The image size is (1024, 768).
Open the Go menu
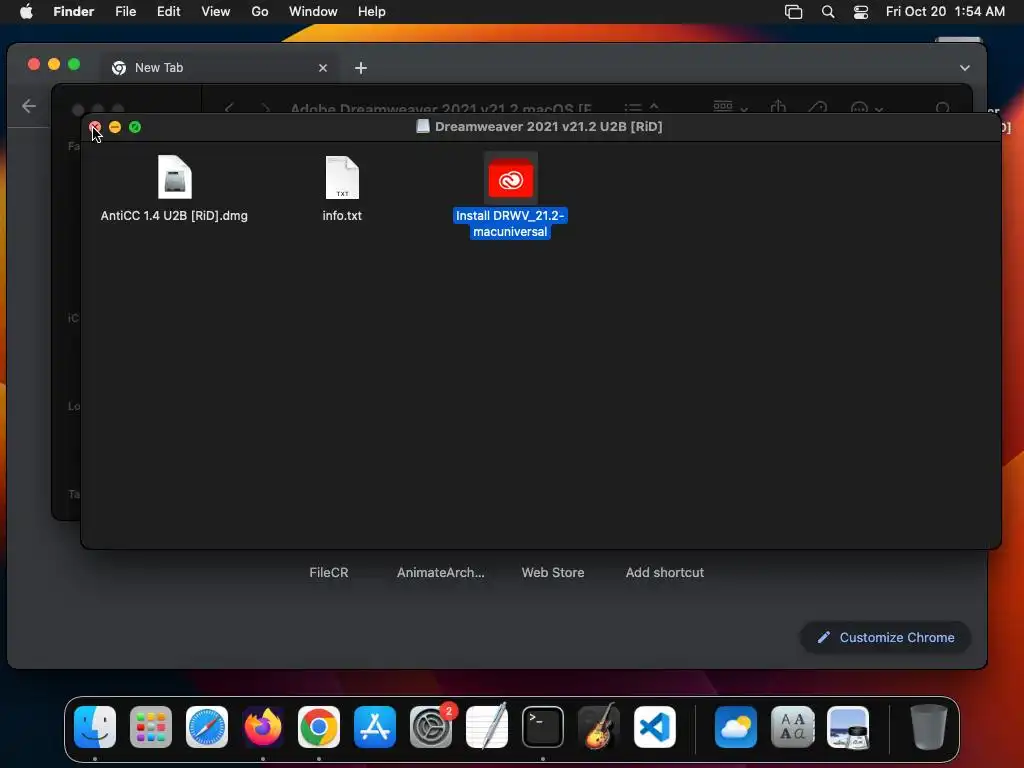click(x=260, y=12)
